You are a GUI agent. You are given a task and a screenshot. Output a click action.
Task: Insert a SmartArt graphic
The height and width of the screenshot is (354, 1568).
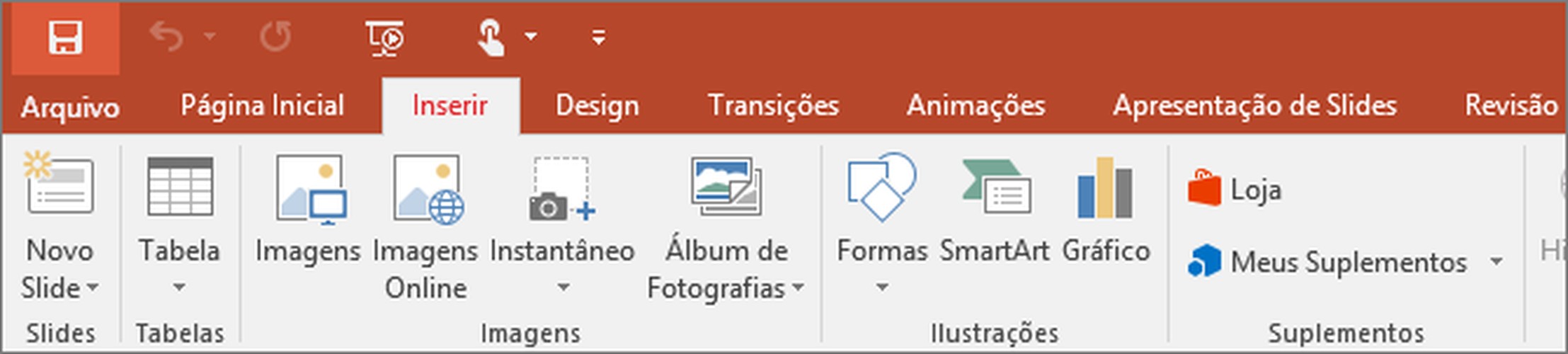[x=996, y=187]
